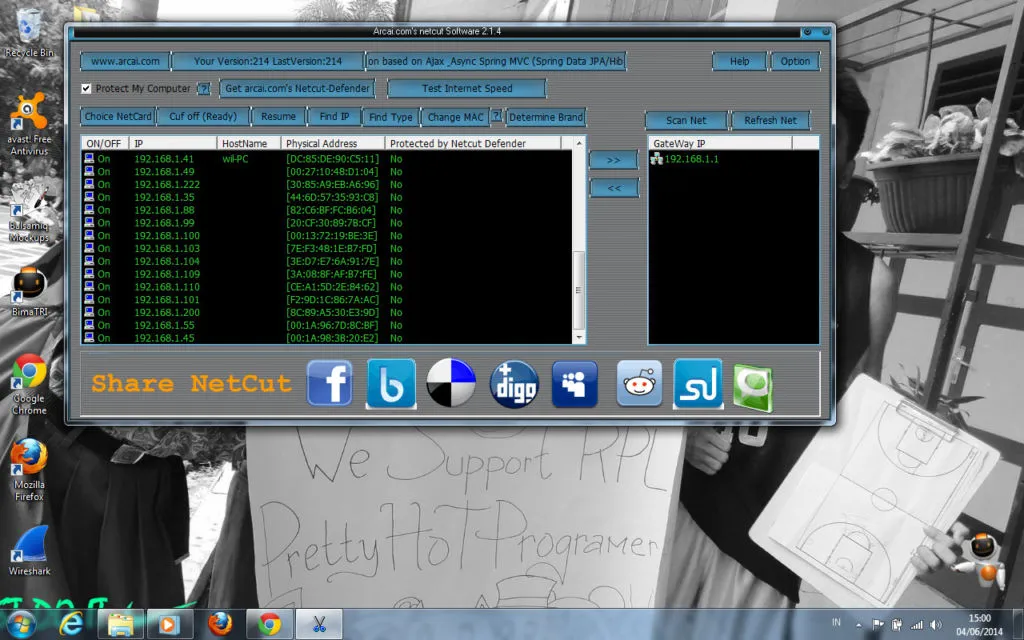Open Wireshark from the desktop shortcut

[x=29, y=552]
